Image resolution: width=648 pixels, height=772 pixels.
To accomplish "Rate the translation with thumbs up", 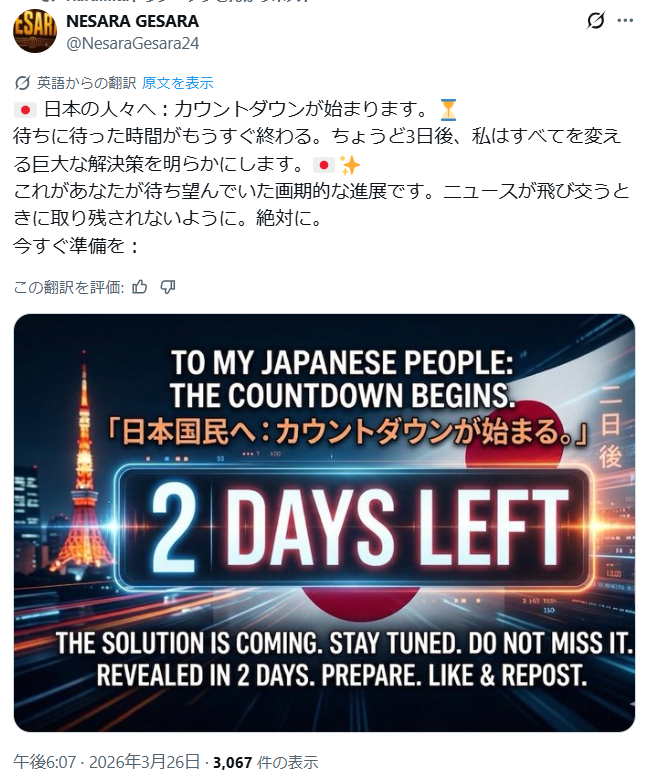I will (140, 287).
